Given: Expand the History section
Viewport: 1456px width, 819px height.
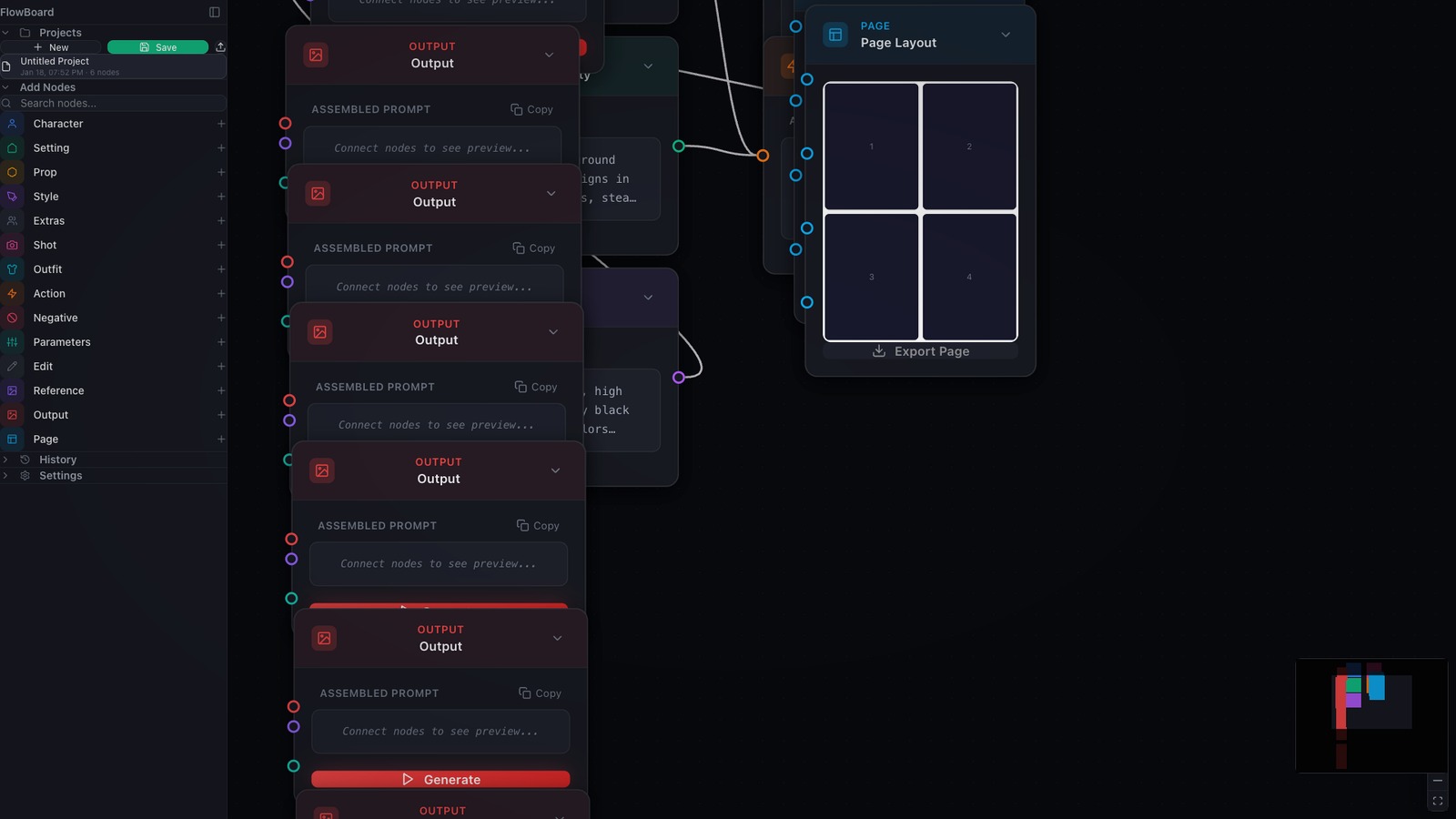Looking at the screenshot, I should [x=5, y=460].
